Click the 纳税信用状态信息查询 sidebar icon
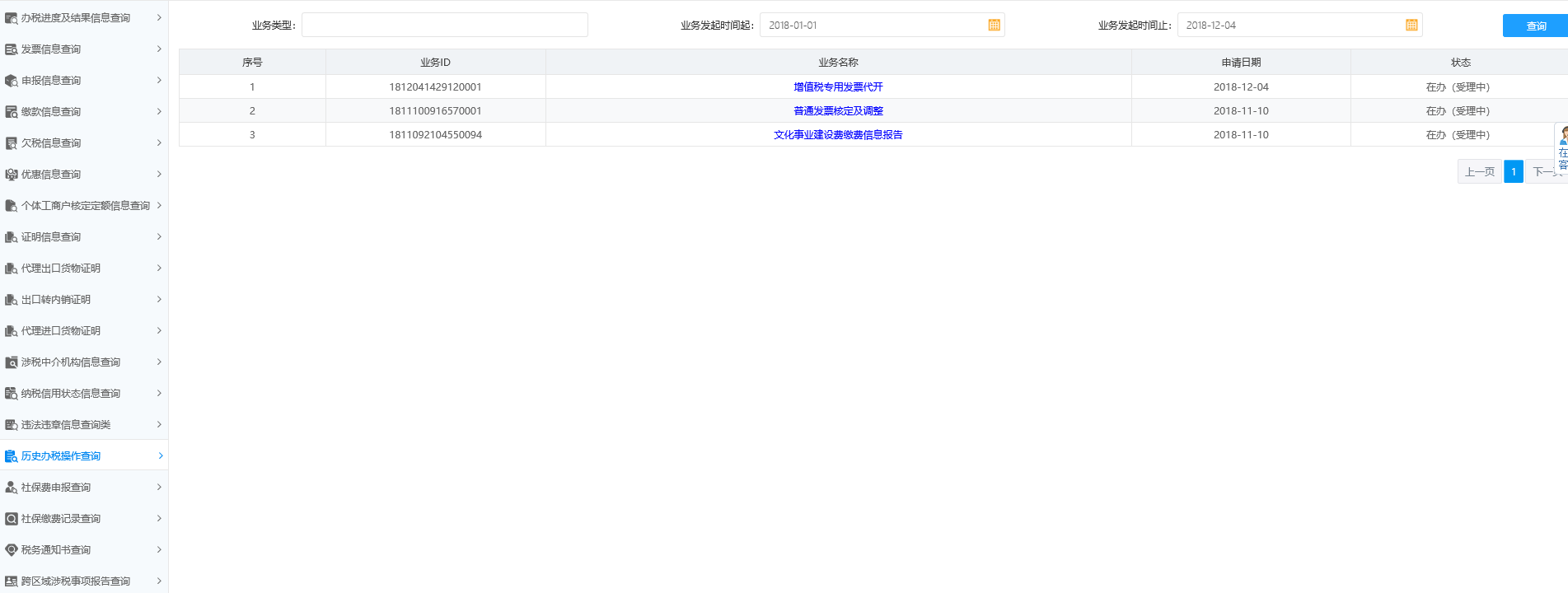Screen dimensions: 1568x593 pos(11,394)
